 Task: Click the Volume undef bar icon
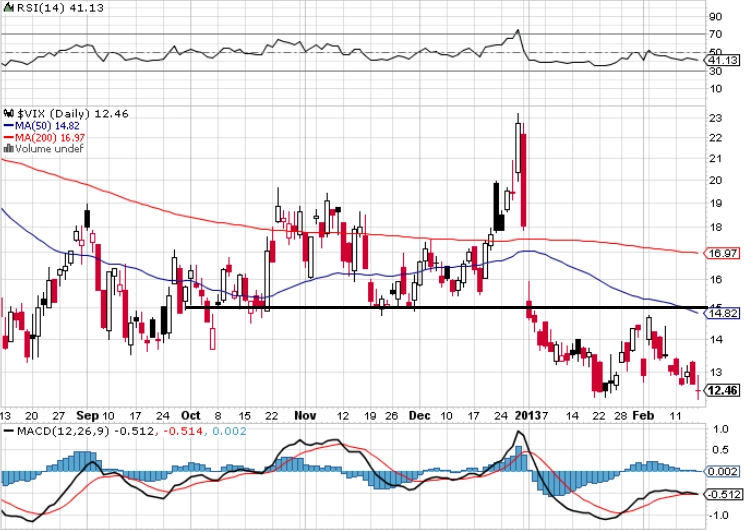(x=9, y=148)
